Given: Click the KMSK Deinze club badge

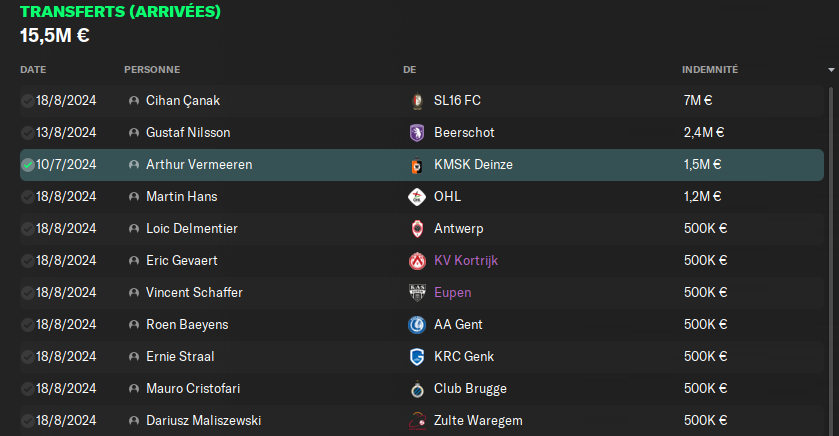Looking at the screenshot, I should coord(417,165).
